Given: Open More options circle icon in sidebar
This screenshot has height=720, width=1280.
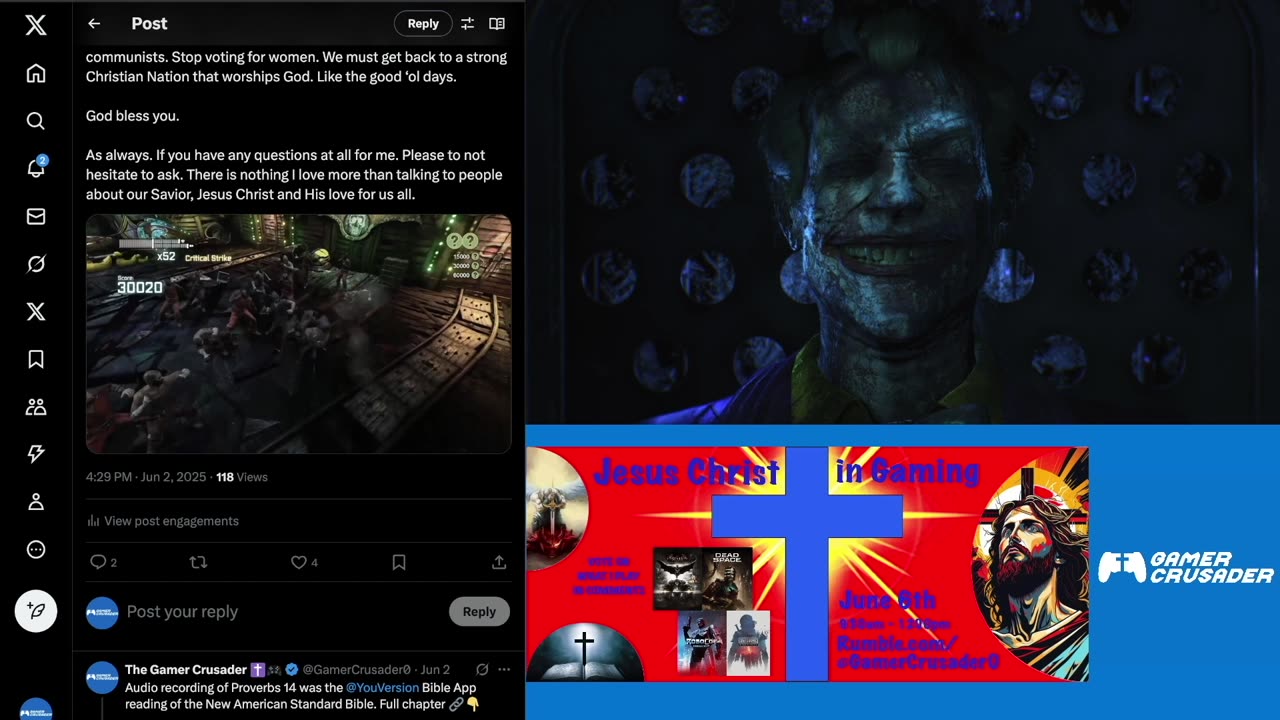Looking at the screenshot, I should (x=36, y=550).
